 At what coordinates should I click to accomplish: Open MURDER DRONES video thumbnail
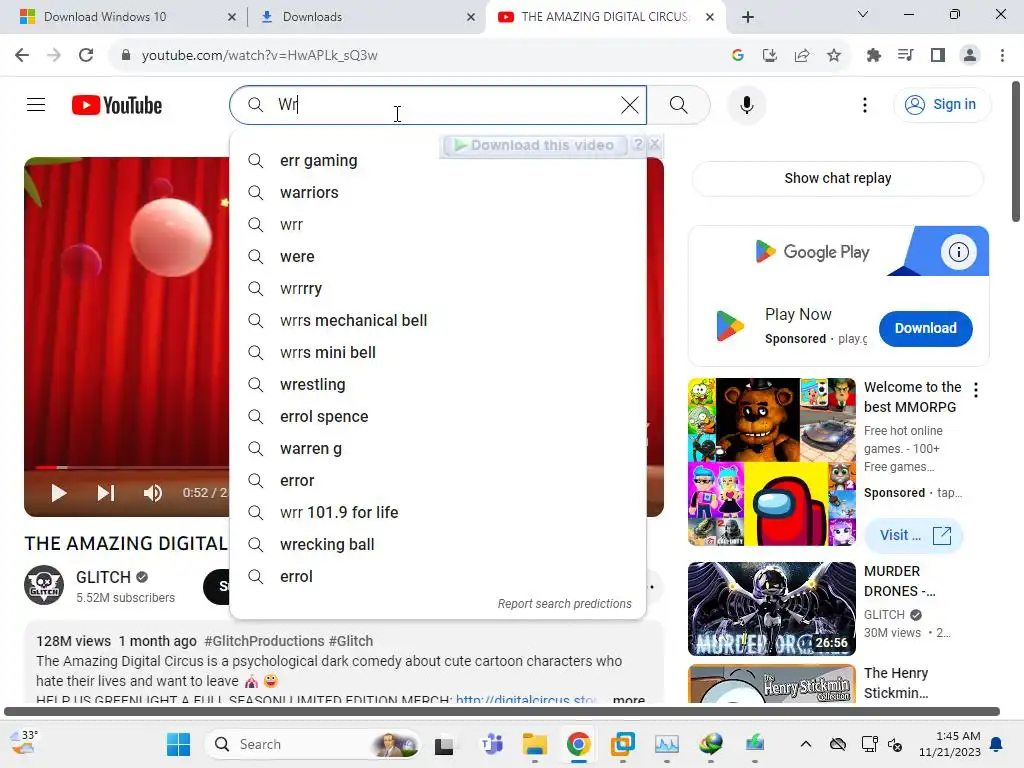(x=771, y=609)
